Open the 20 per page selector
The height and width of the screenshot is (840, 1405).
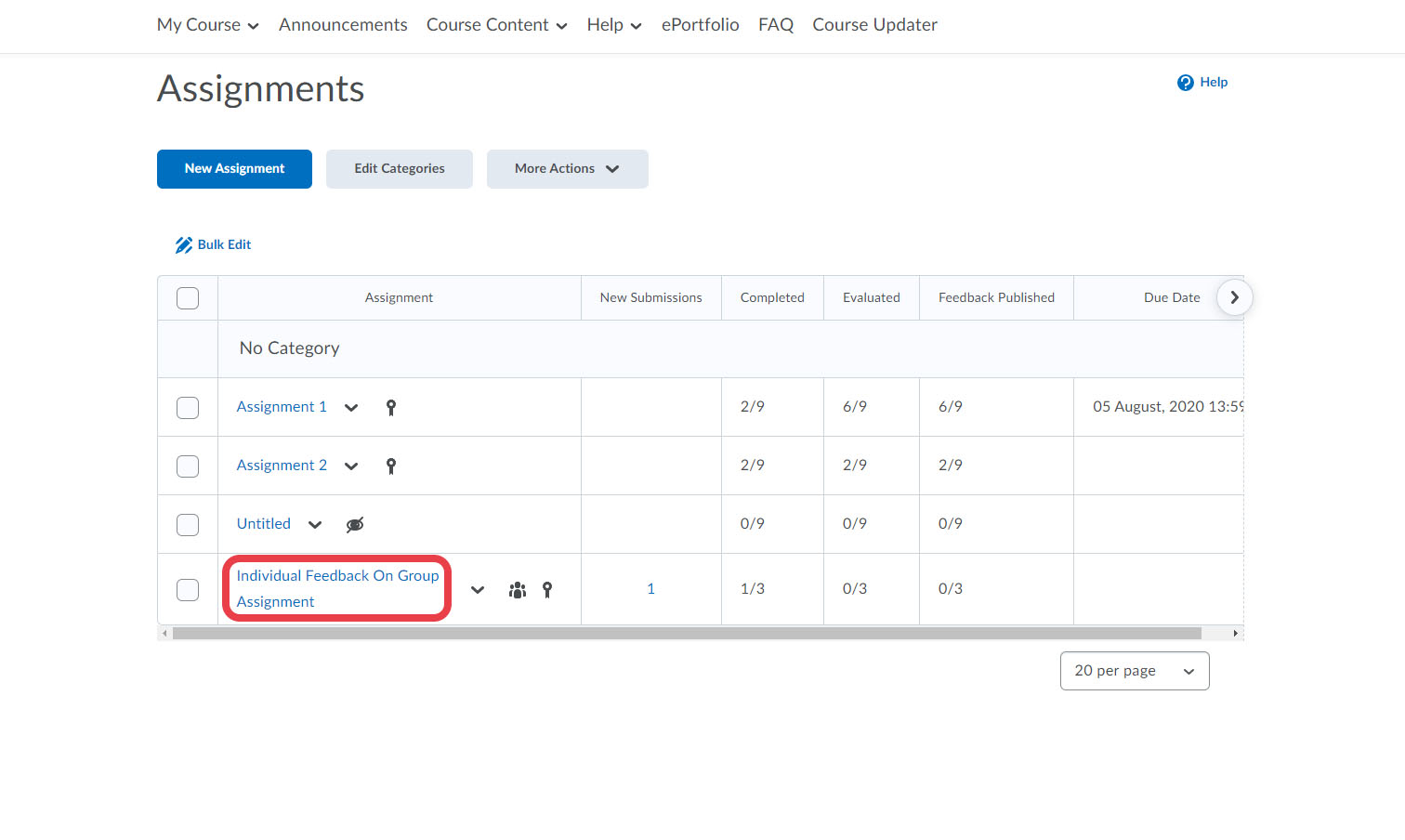pos(1134,671)
